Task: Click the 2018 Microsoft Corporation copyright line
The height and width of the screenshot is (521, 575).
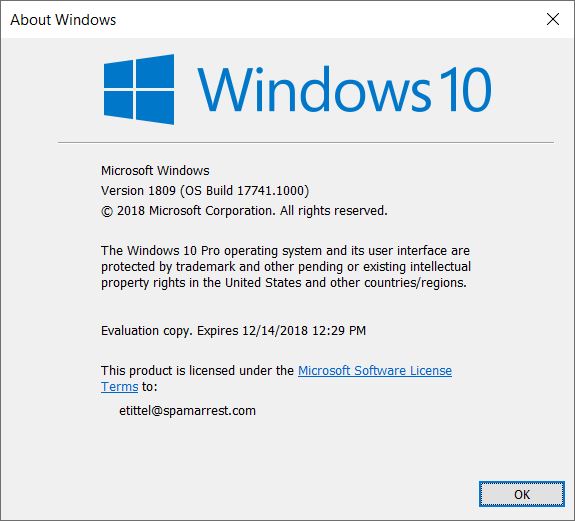Action: (244, 211)
